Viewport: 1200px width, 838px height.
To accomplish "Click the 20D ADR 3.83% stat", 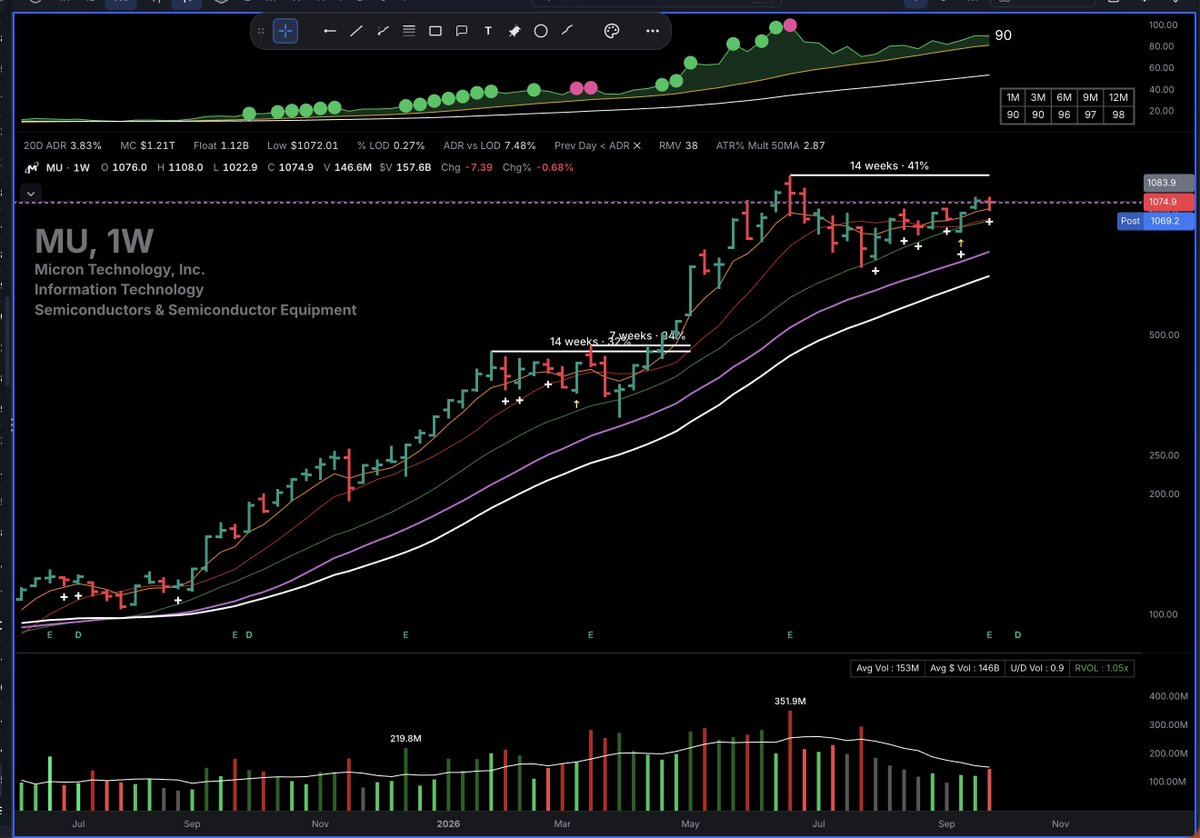I will [61, 145].
